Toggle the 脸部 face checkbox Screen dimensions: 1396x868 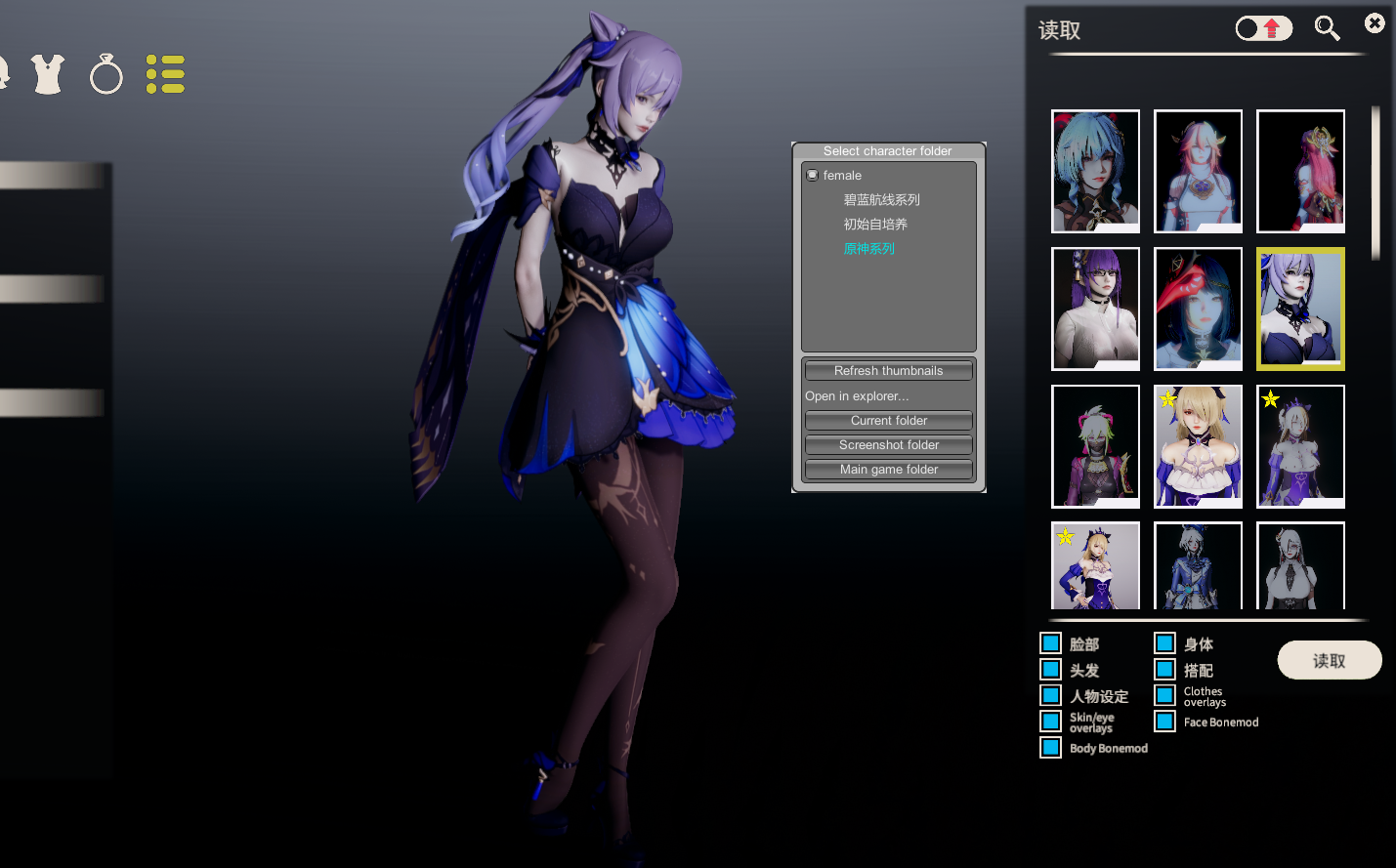tap(1051, 643)
